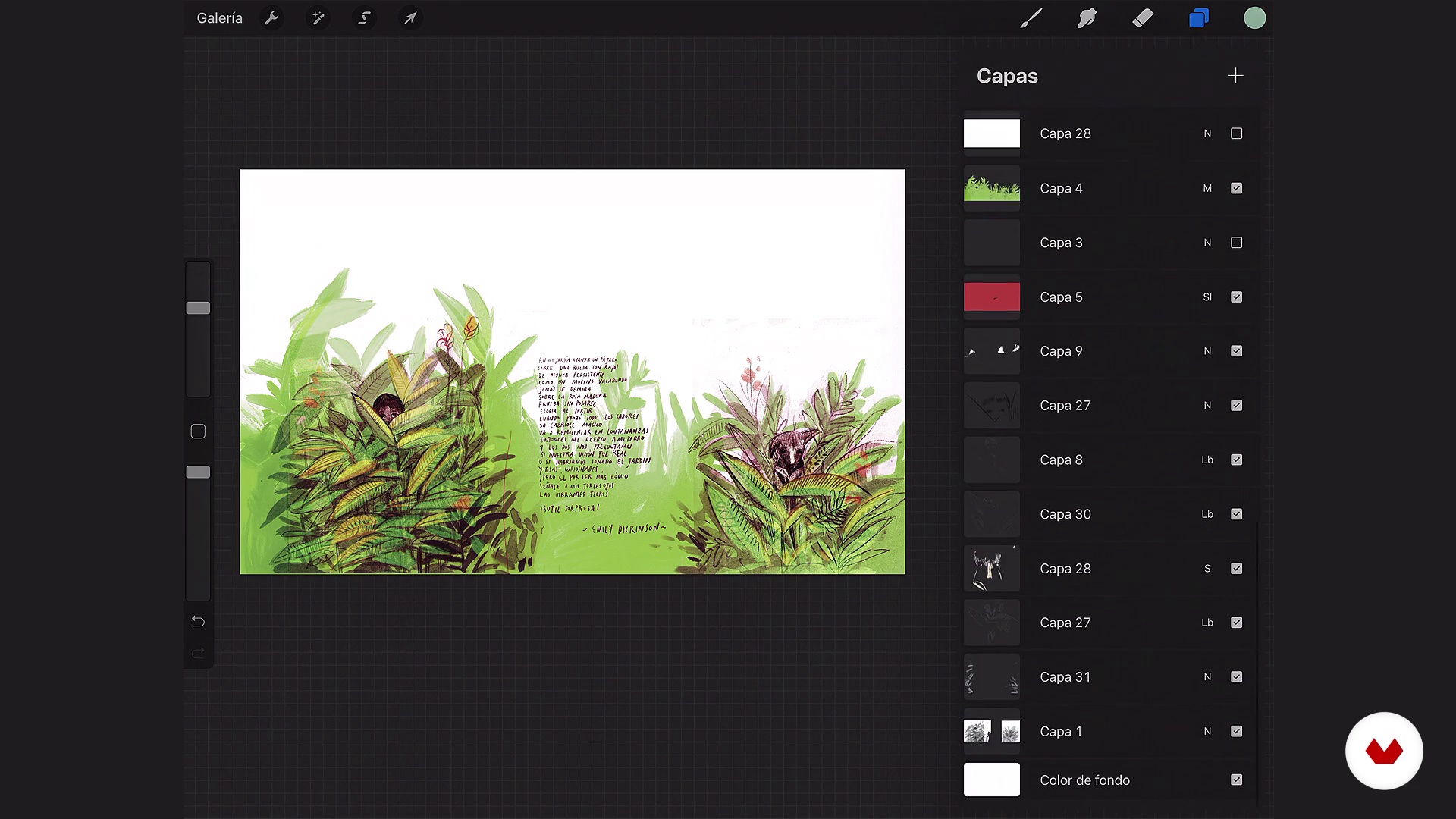
Task: Hide the Capa 30 layer
Action: coord(1236,514)
